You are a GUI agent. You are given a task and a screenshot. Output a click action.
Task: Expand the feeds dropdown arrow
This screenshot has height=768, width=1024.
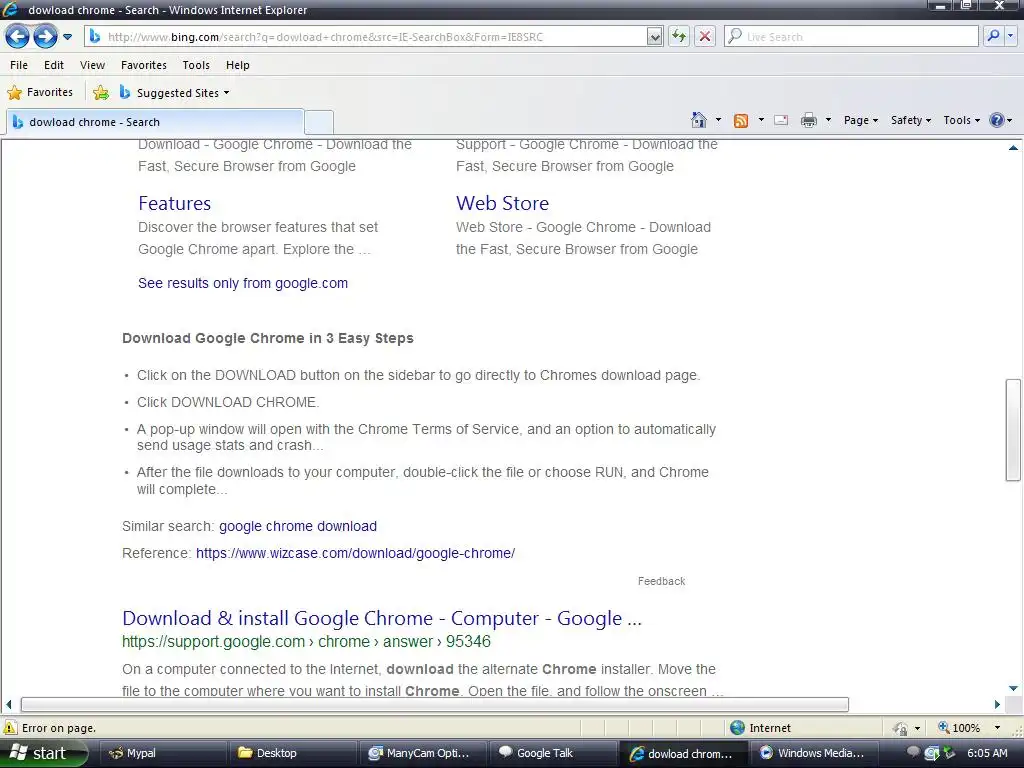click(x=761, y=120)
